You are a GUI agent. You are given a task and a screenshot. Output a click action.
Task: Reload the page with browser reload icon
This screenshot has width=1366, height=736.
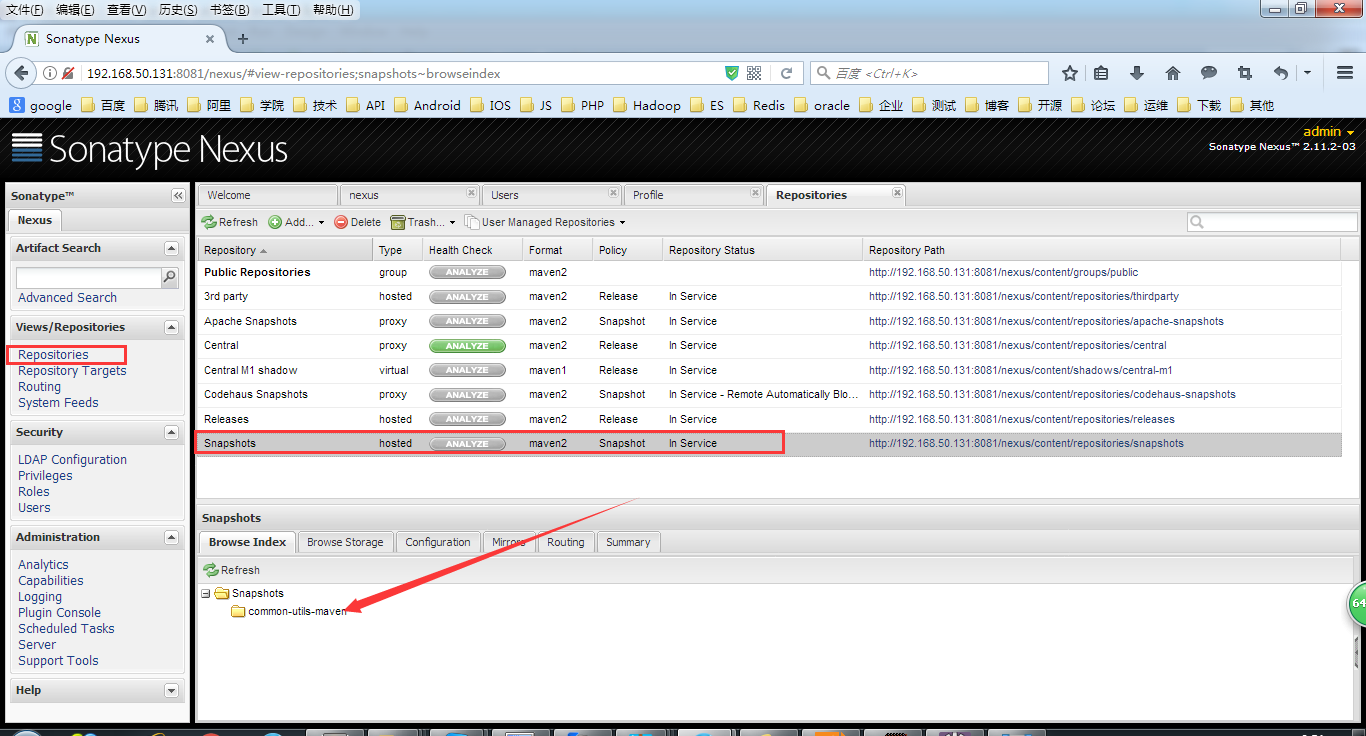(787, 73)
